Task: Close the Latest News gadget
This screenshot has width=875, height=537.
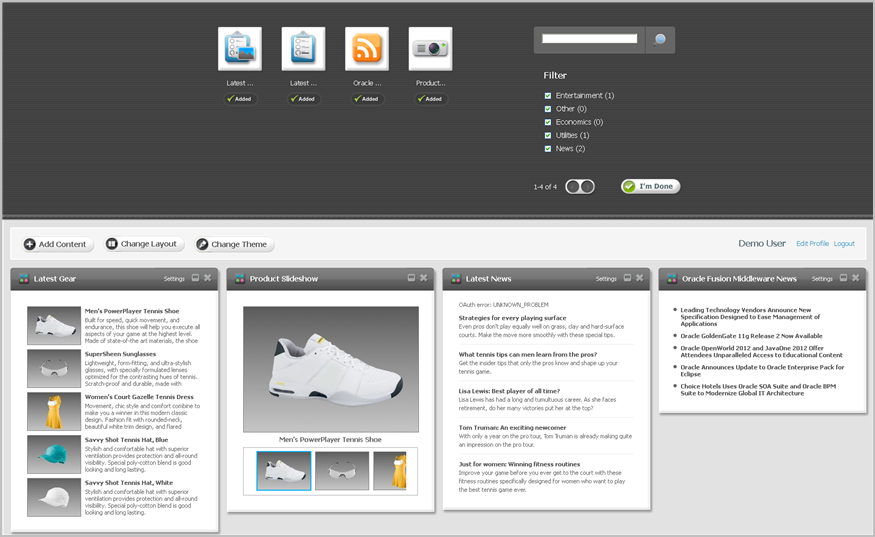Action: (x=640, y=278)
